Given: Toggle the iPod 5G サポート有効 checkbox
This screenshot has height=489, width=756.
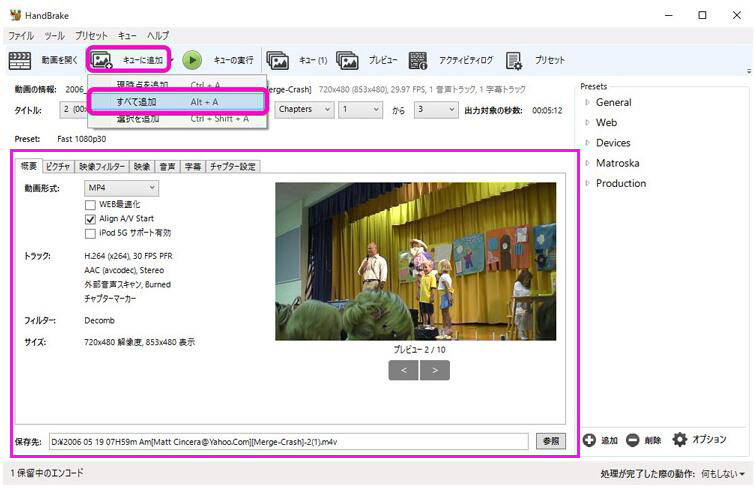Looking at the screenshot, I should tap(90, 233).
